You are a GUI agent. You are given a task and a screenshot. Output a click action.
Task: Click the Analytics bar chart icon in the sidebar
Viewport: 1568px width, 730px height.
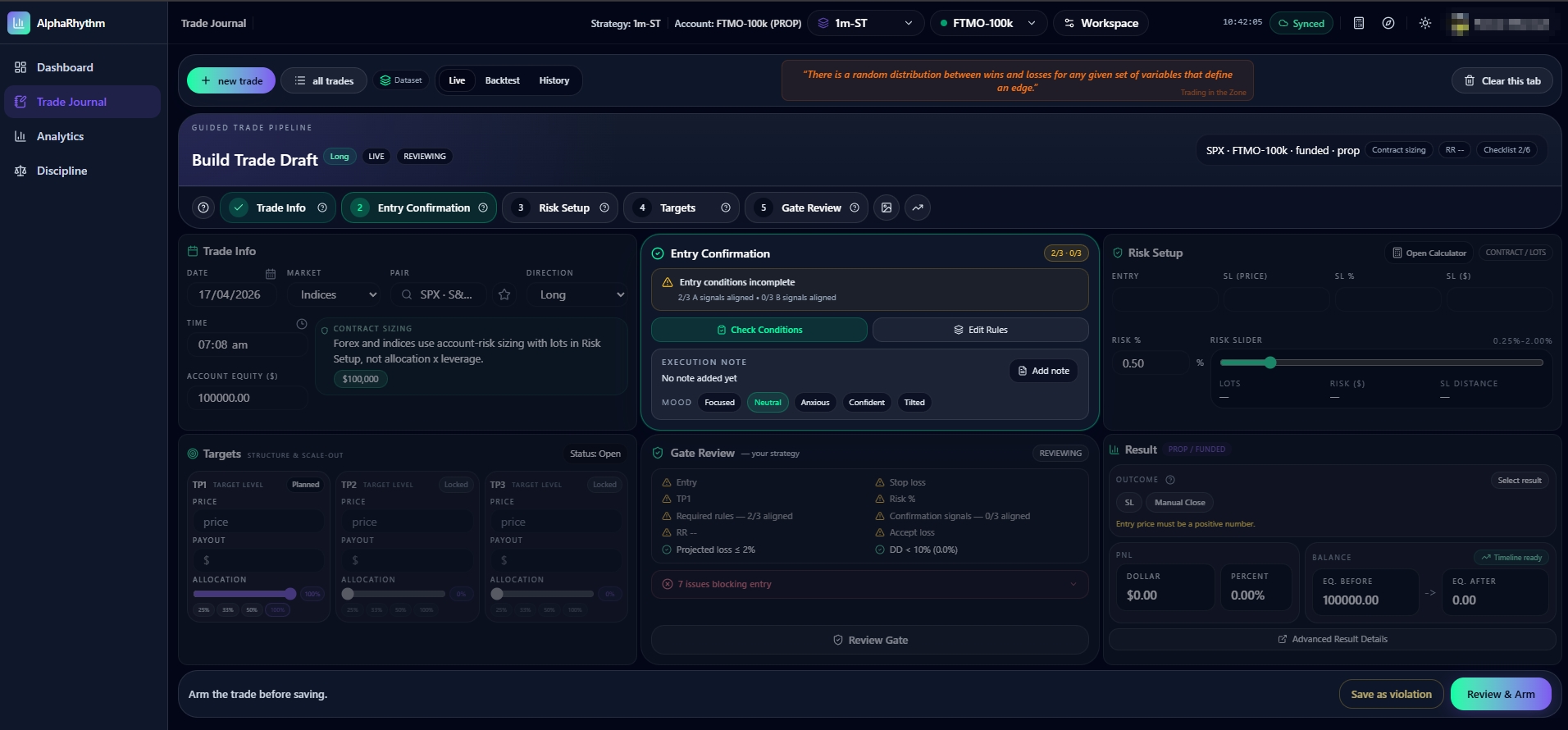(x=21, y=136)
